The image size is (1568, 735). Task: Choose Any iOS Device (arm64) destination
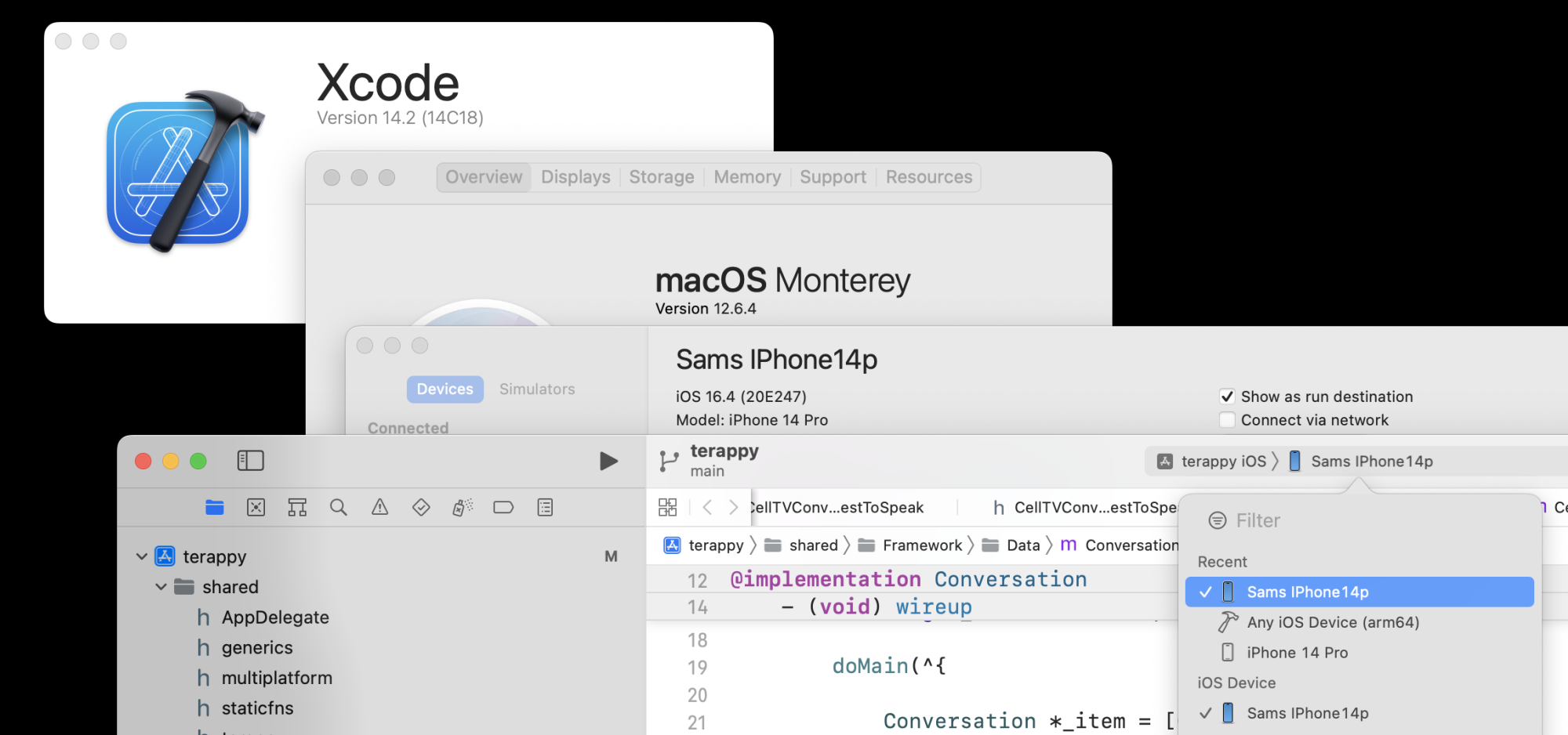[x=1359, y=622]
